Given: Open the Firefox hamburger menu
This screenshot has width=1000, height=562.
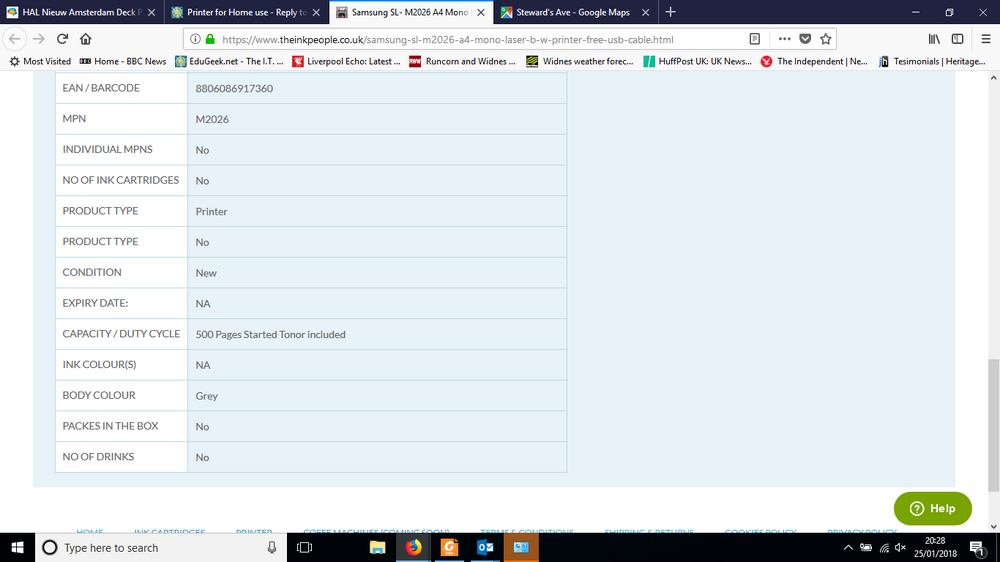Looking at the screenshot, I should [985, 39].
